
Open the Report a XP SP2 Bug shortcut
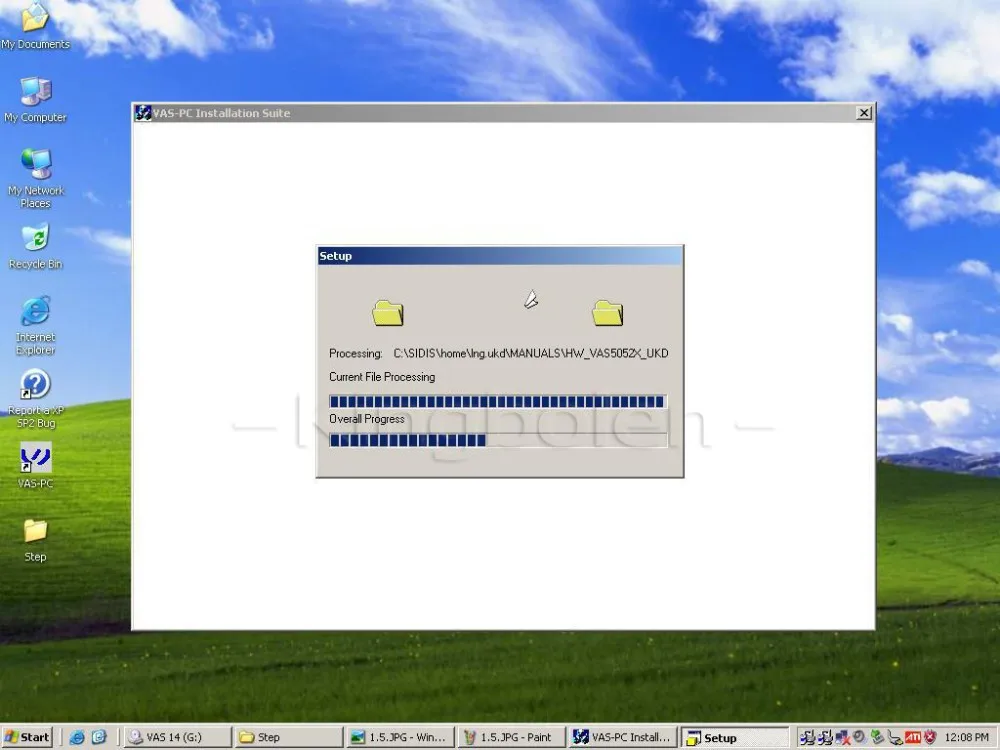[x=35, y=399]
